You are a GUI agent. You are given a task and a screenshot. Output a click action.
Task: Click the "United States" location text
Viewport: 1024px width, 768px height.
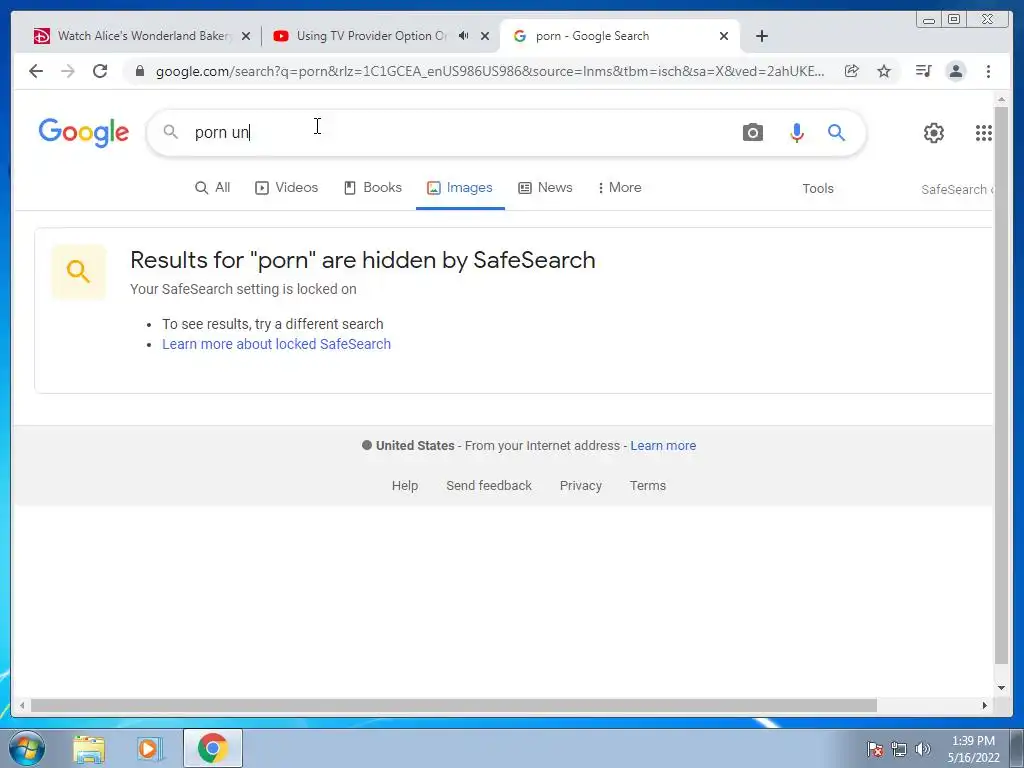point(415,445)
